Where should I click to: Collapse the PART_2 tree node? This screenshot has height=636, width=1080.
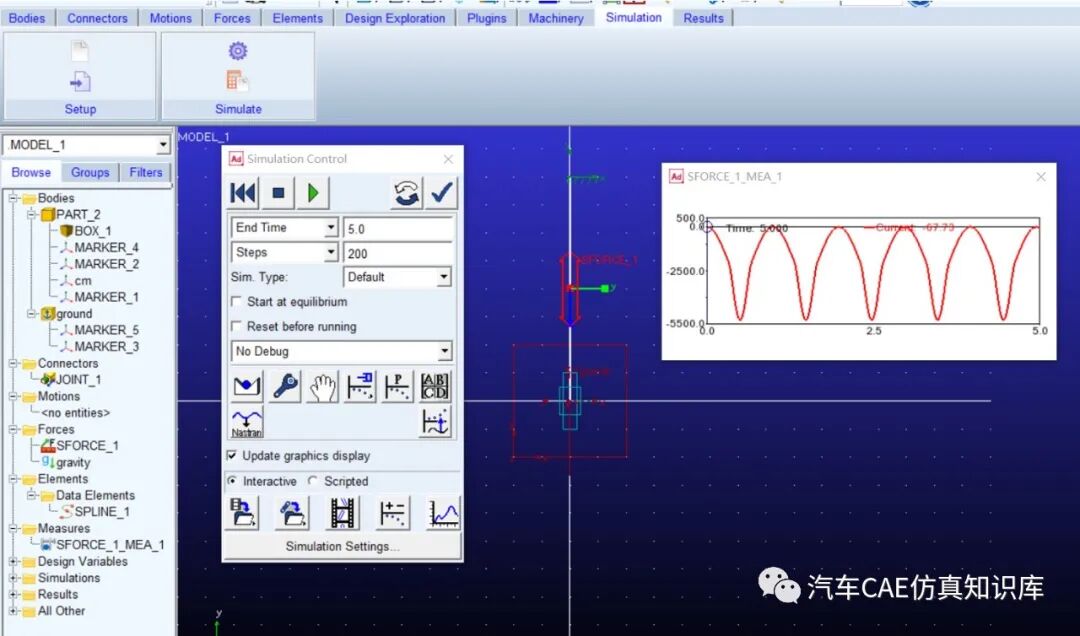point(32,214)
